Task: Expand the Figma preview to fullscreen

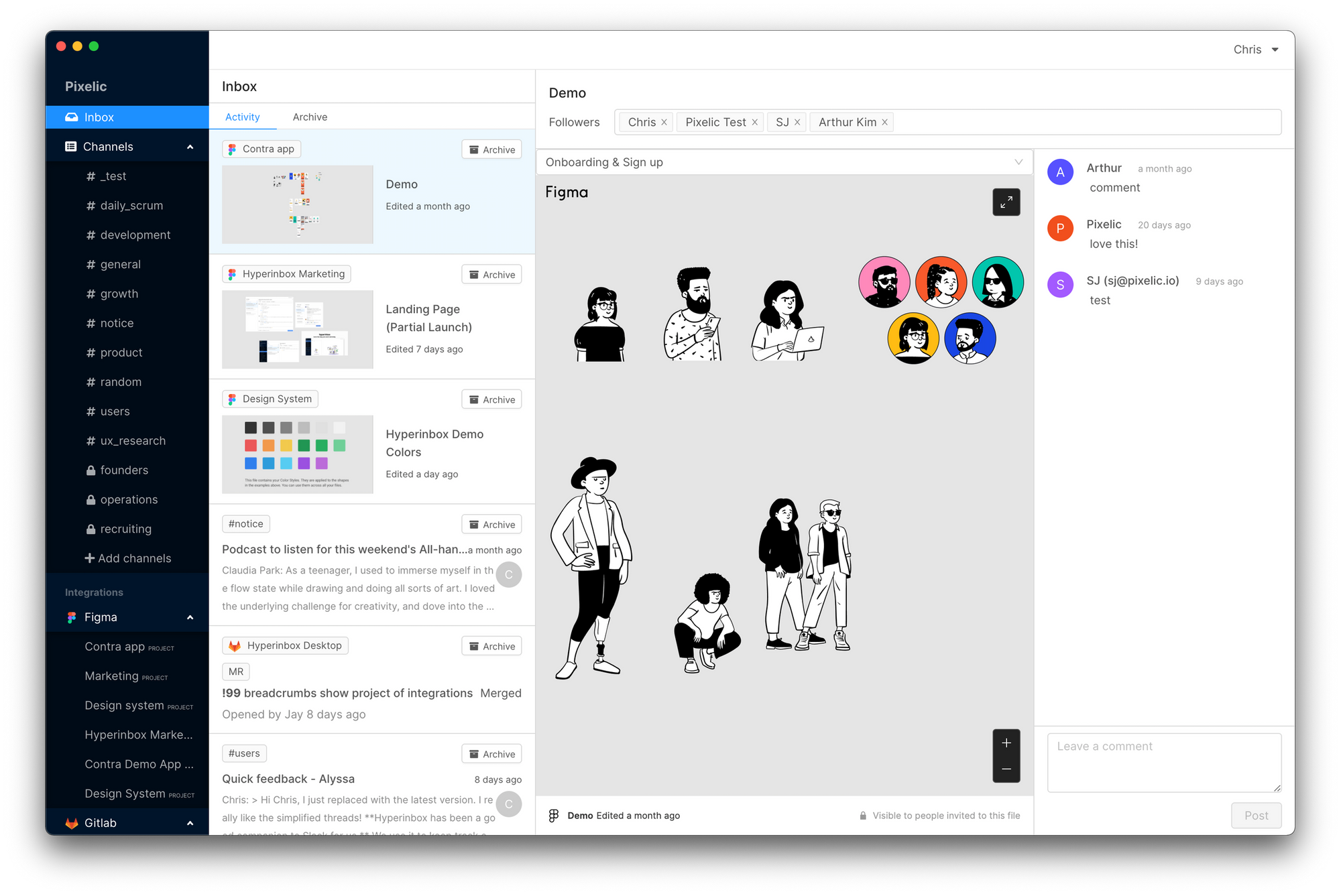Action: (x=1006, y=202)
